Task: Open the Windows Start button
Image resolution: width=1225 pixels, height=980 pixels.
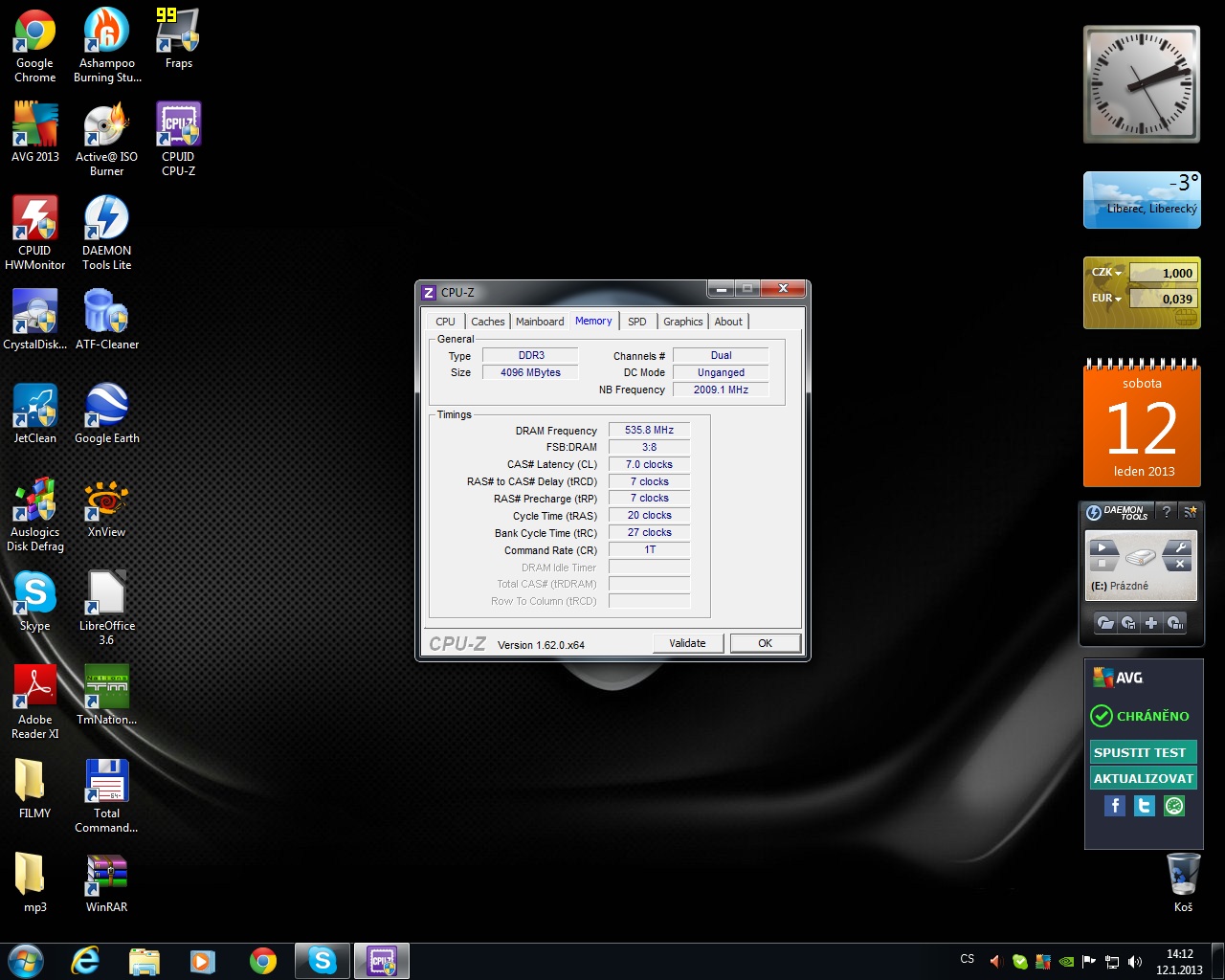Action: [x=26, y=961]
